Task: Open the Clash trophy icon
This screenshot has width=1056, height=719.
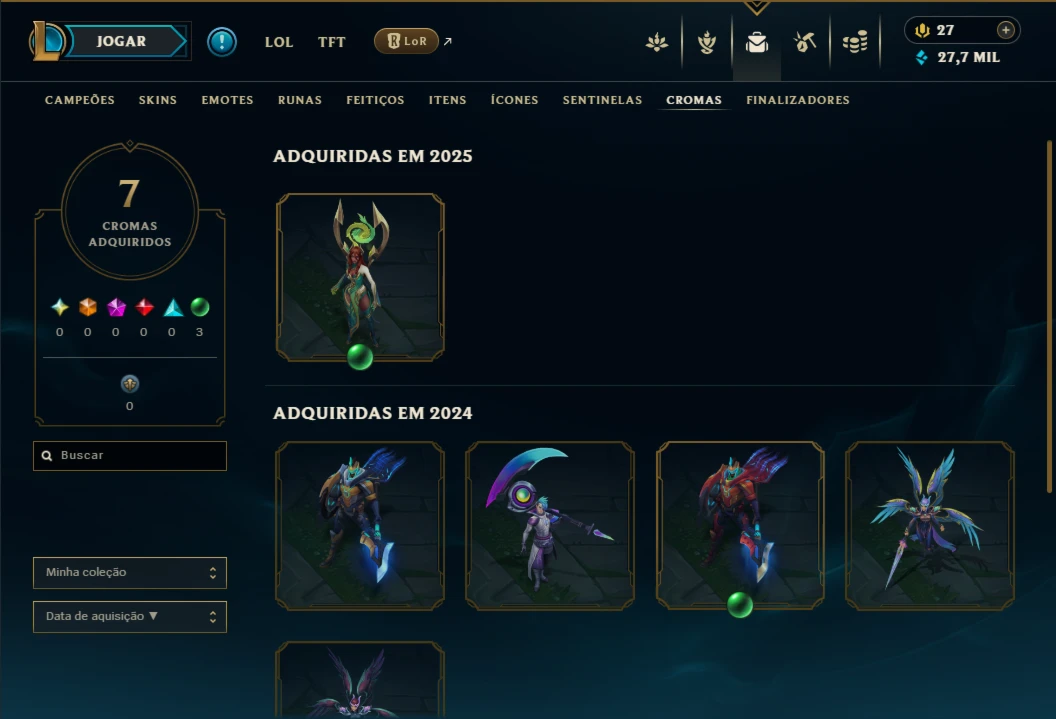Action: (706, 42)
